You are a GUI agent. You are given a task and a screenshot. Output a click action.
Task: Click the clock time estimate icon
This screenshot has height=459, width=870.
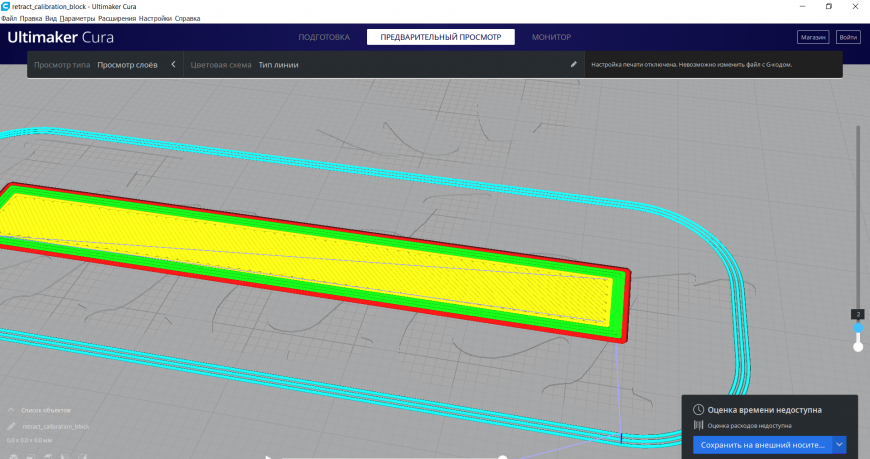tap(698, 410)
